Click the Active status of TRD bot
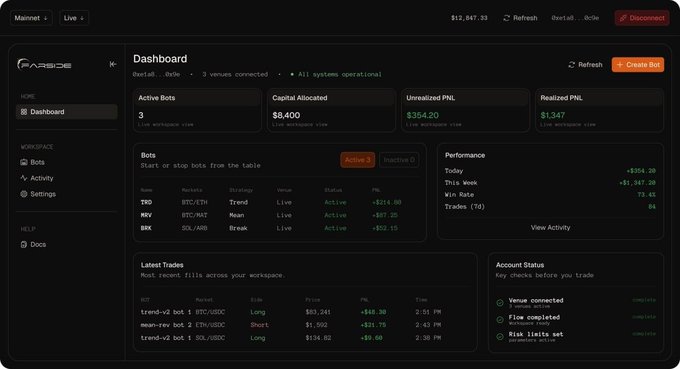This screenshot has width=680, height=369. click(335, 202)
